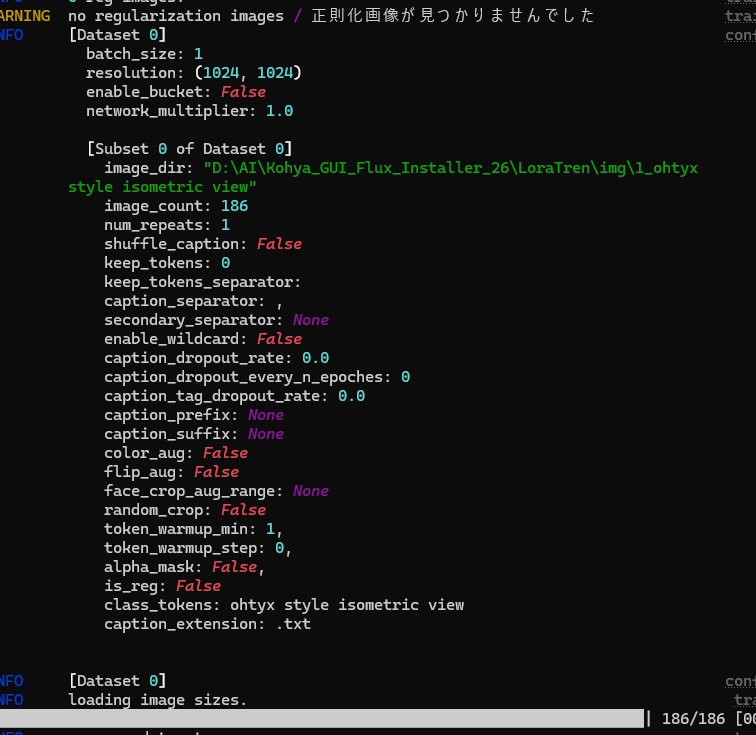The height and width of the screenshot is (735, 756).
Task: Select the 'keep_tokens: 0' line
Action: 167,263
